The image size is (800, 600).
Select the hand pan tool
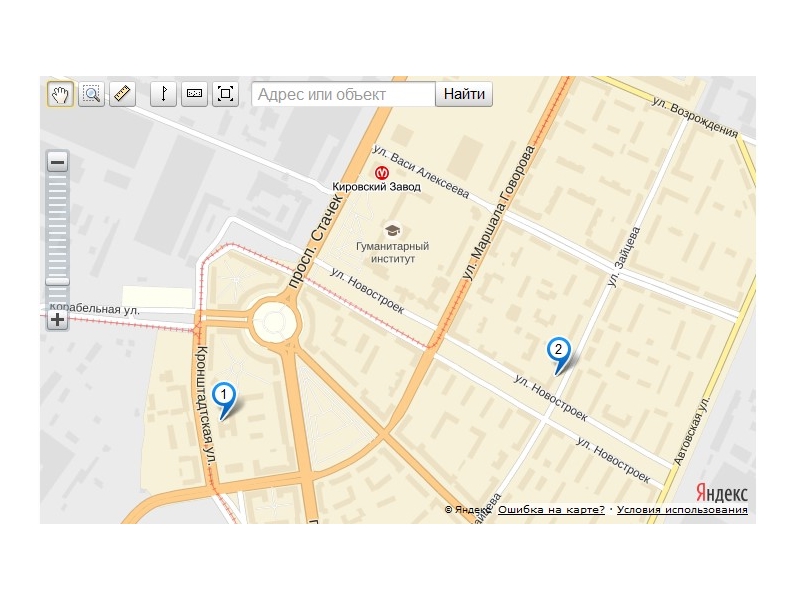60,94
